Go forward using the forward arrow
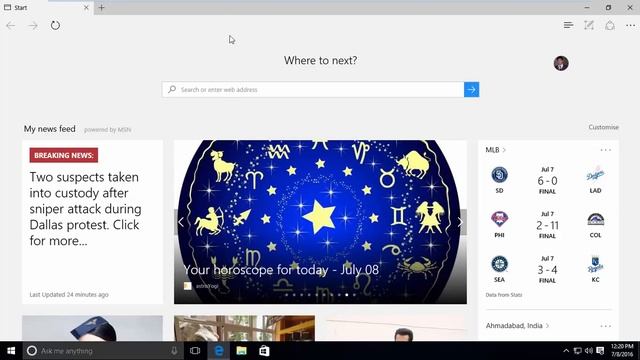Screen dimensions: 640x360 (x=33, y=26)
